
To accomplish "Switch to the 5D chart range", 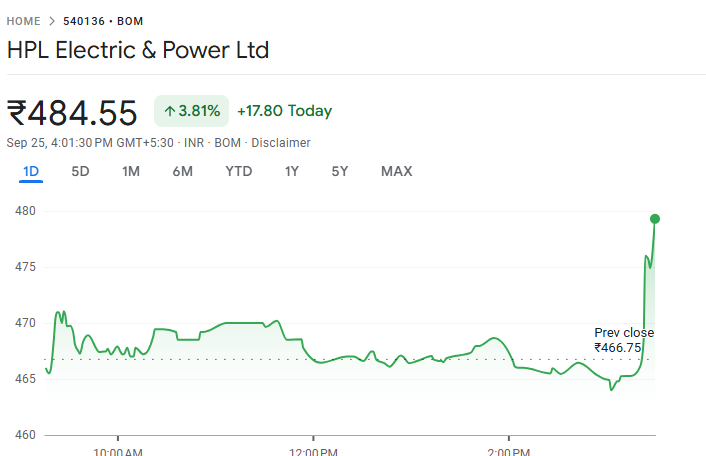I will click(81, 172).
